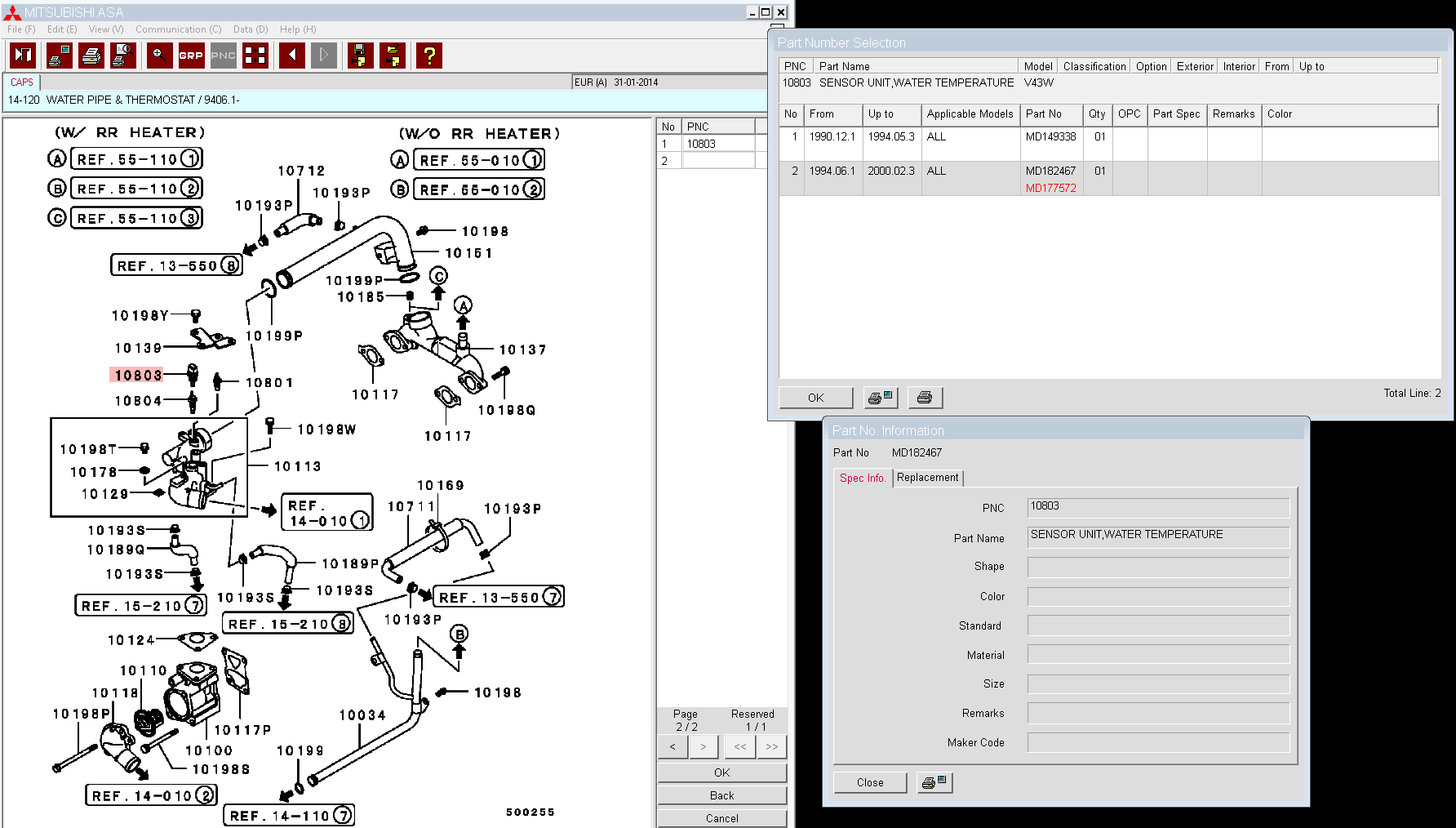Click the exit door icon in toolbar

point(23,56)
